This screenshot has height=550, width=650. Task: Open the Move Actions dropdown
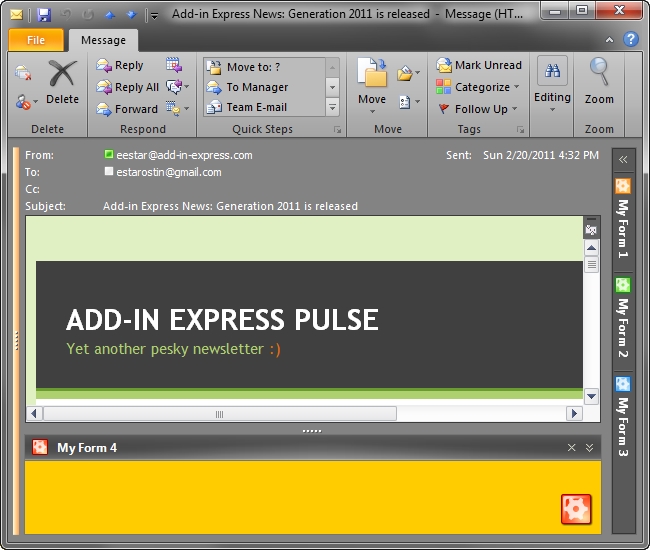coord(409,102)
